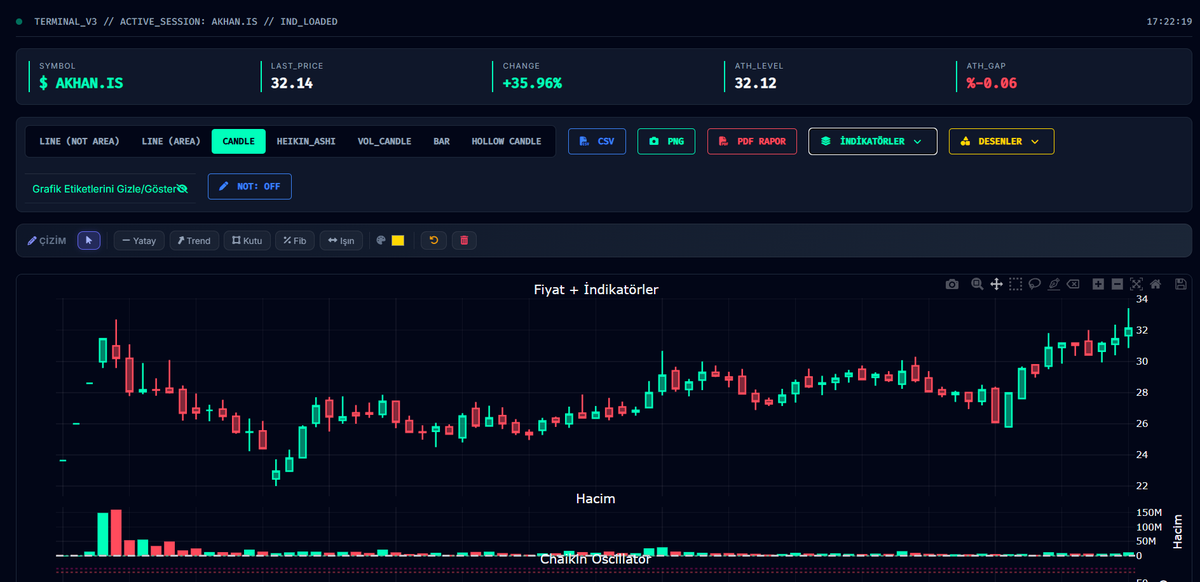The image size is (1200, 582).
Task: Select the Fib retracement tool
Action: point(295,240)
